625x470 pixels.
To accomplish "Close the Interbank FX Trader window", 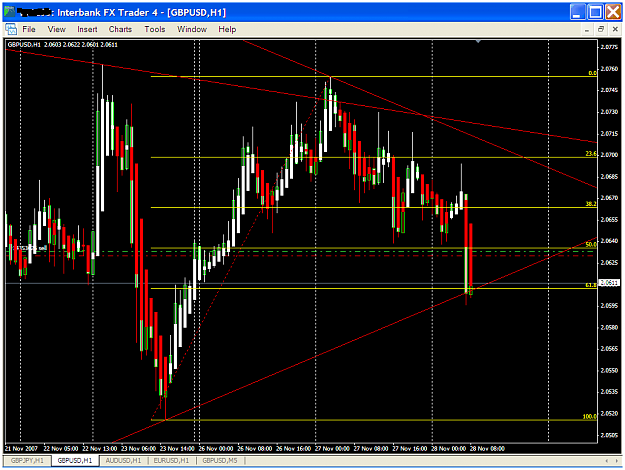I will [x=613, y=12].
